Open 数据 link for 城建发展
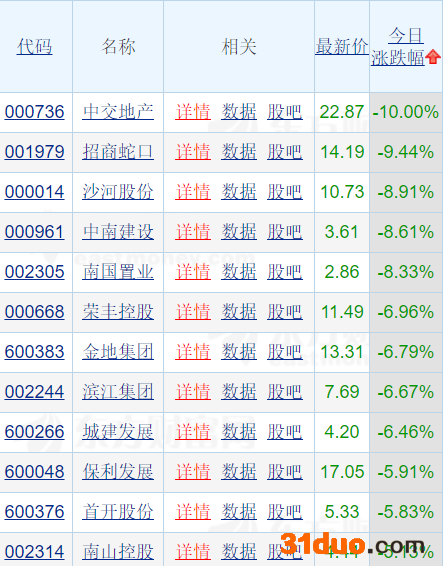 [x=239, y=432]
